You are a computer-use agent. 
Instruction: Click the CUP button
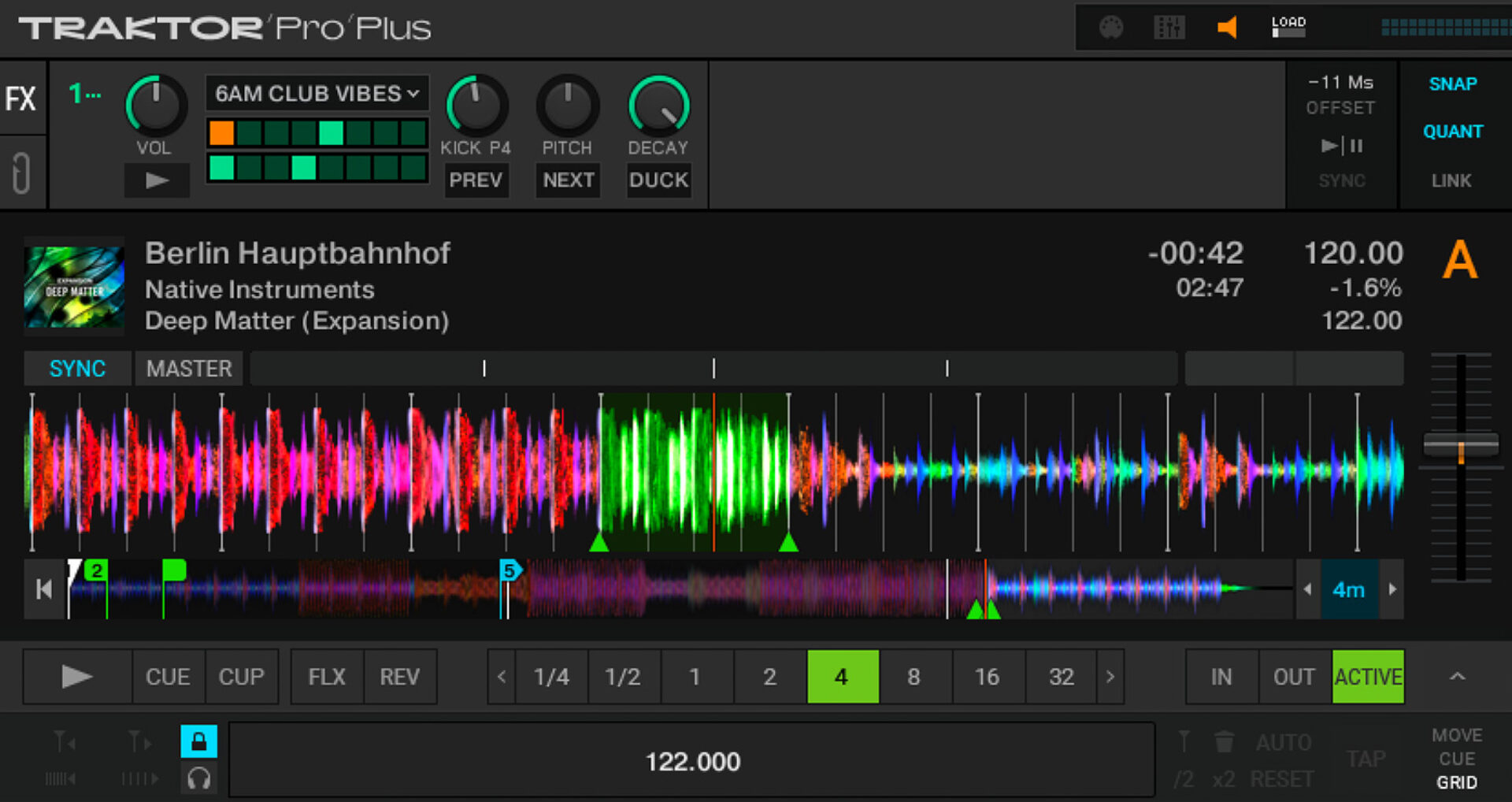pyautogui.click(x=241, y=677)
